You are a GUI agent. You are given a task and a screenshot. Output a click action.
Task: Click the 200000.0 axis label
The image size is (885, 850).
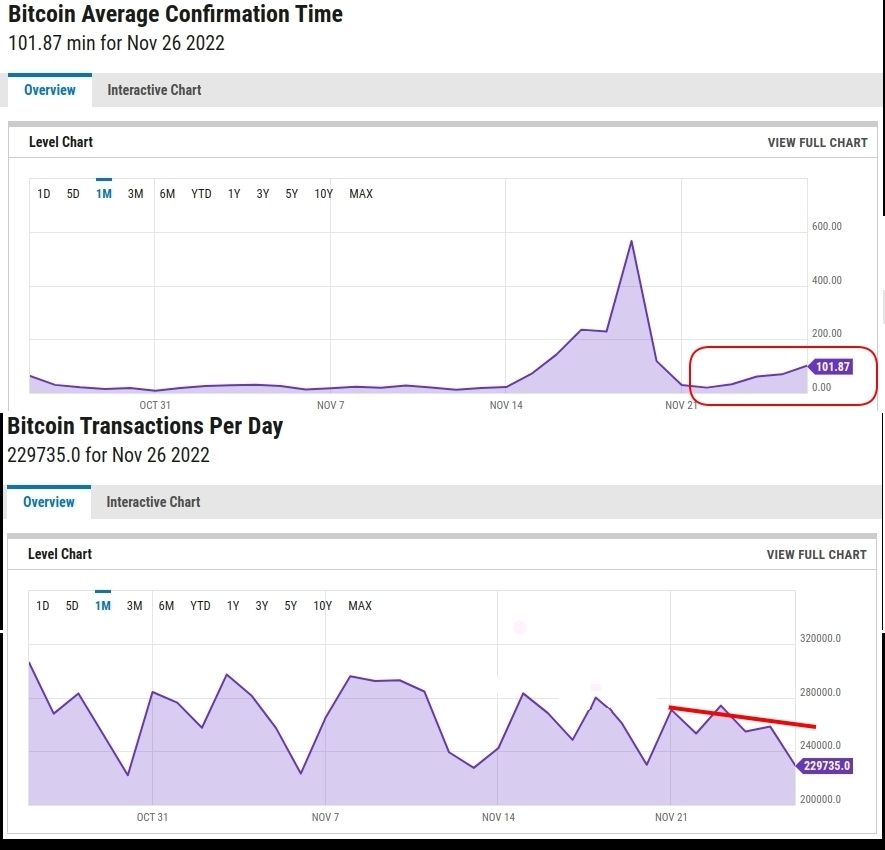point(820,799)
